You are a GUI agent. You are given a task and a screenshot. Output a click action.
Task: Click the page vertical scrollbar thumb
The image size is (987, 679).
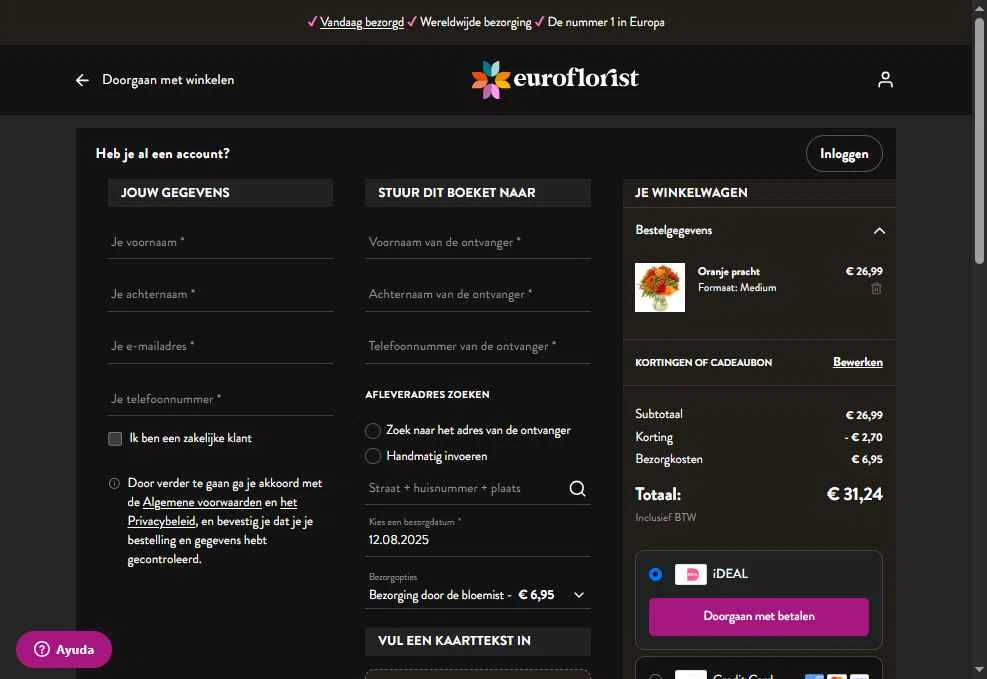point(979,140)
